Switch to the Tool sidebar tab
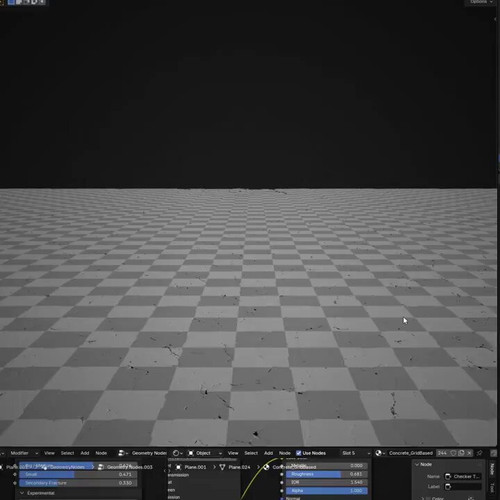 tap(492, 488)
